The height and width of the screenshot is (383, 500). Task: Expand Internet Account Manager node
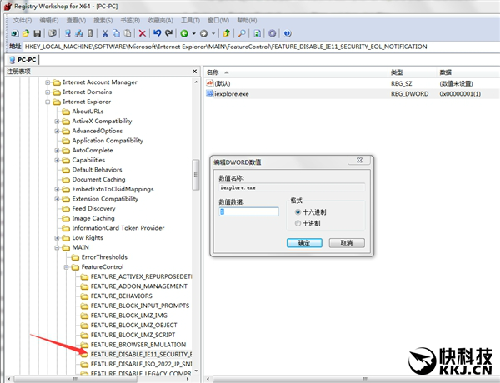48,82
